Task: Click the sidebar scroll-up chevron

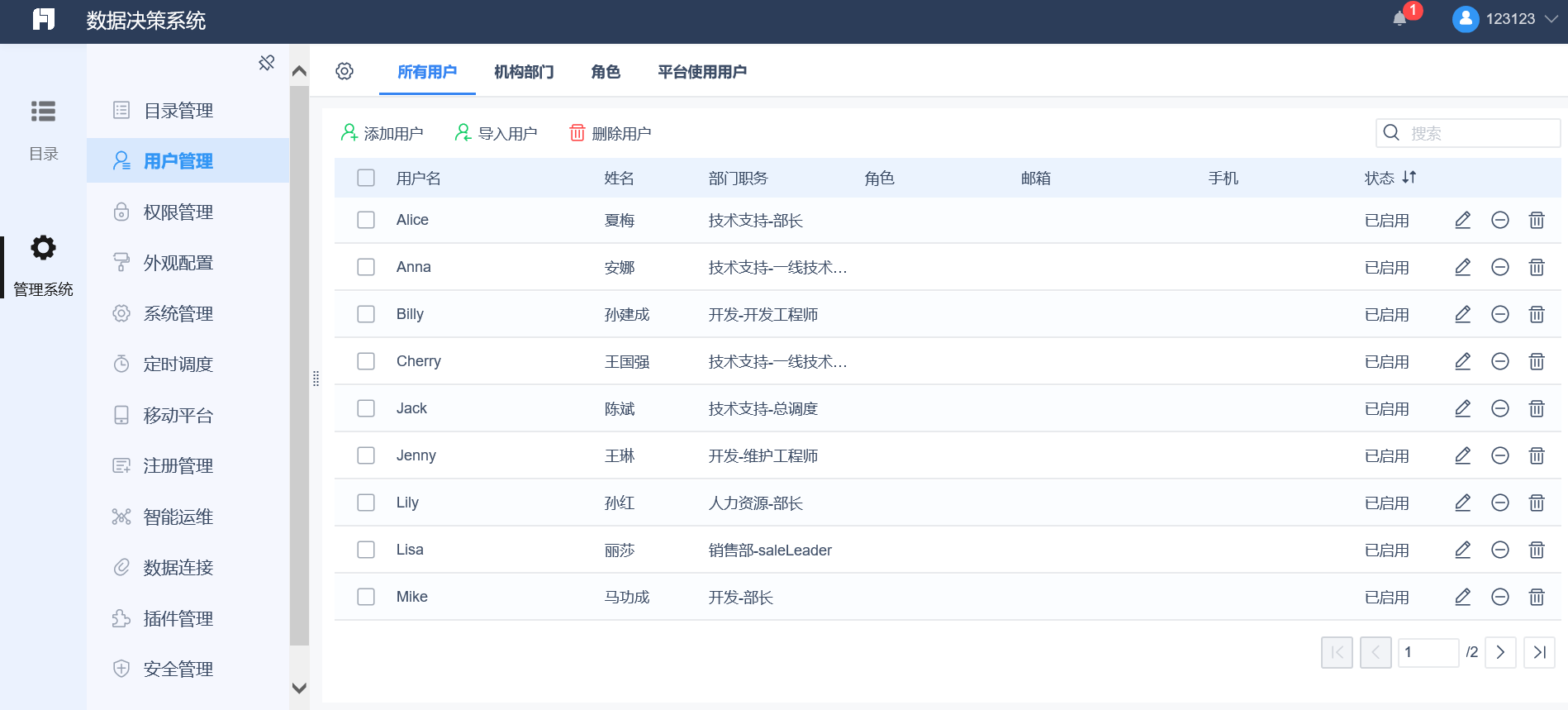Action: point(299,71)
